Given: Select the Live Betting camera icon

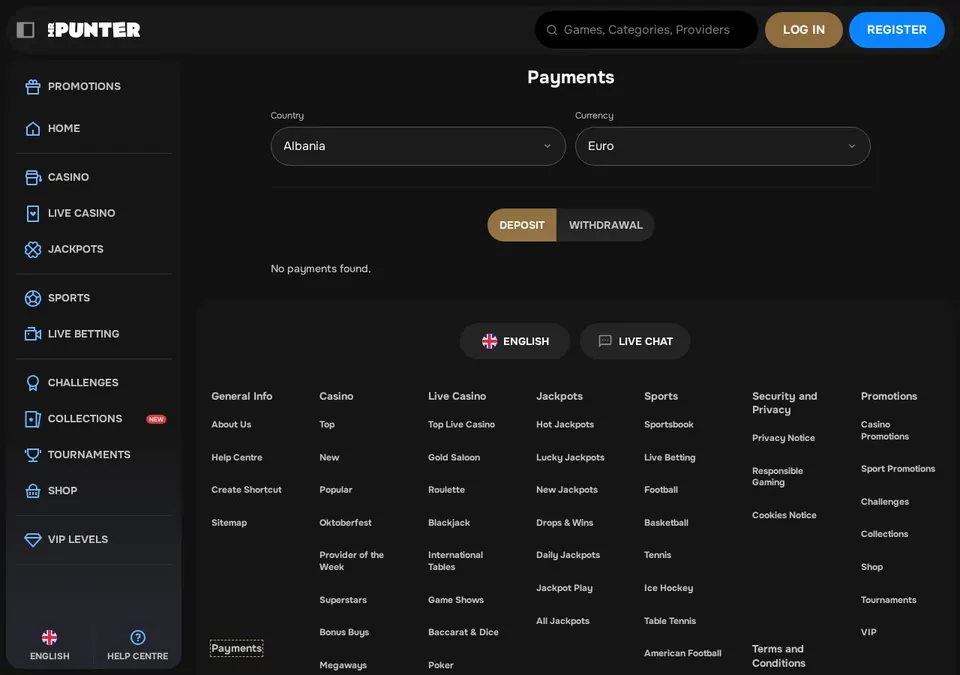Looking at the screenshot, I should (x=33, y=334).
